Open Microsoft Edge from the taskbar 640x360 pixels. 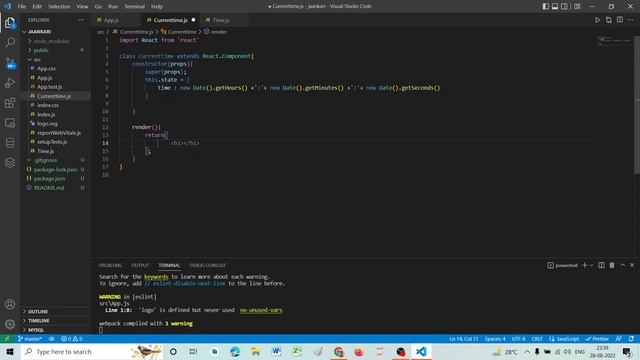pyautogui.click(x=235, y=351)
